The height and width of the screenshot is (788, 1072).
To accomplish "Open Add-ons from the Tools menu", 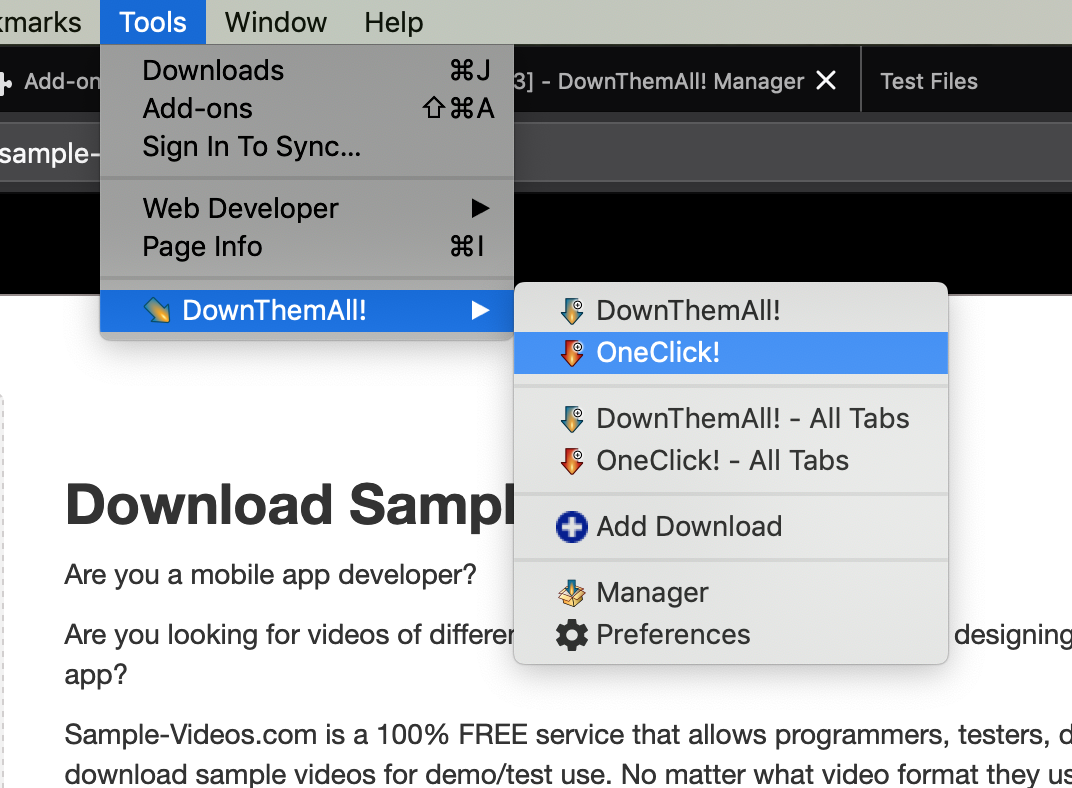I will pos(306,109).
